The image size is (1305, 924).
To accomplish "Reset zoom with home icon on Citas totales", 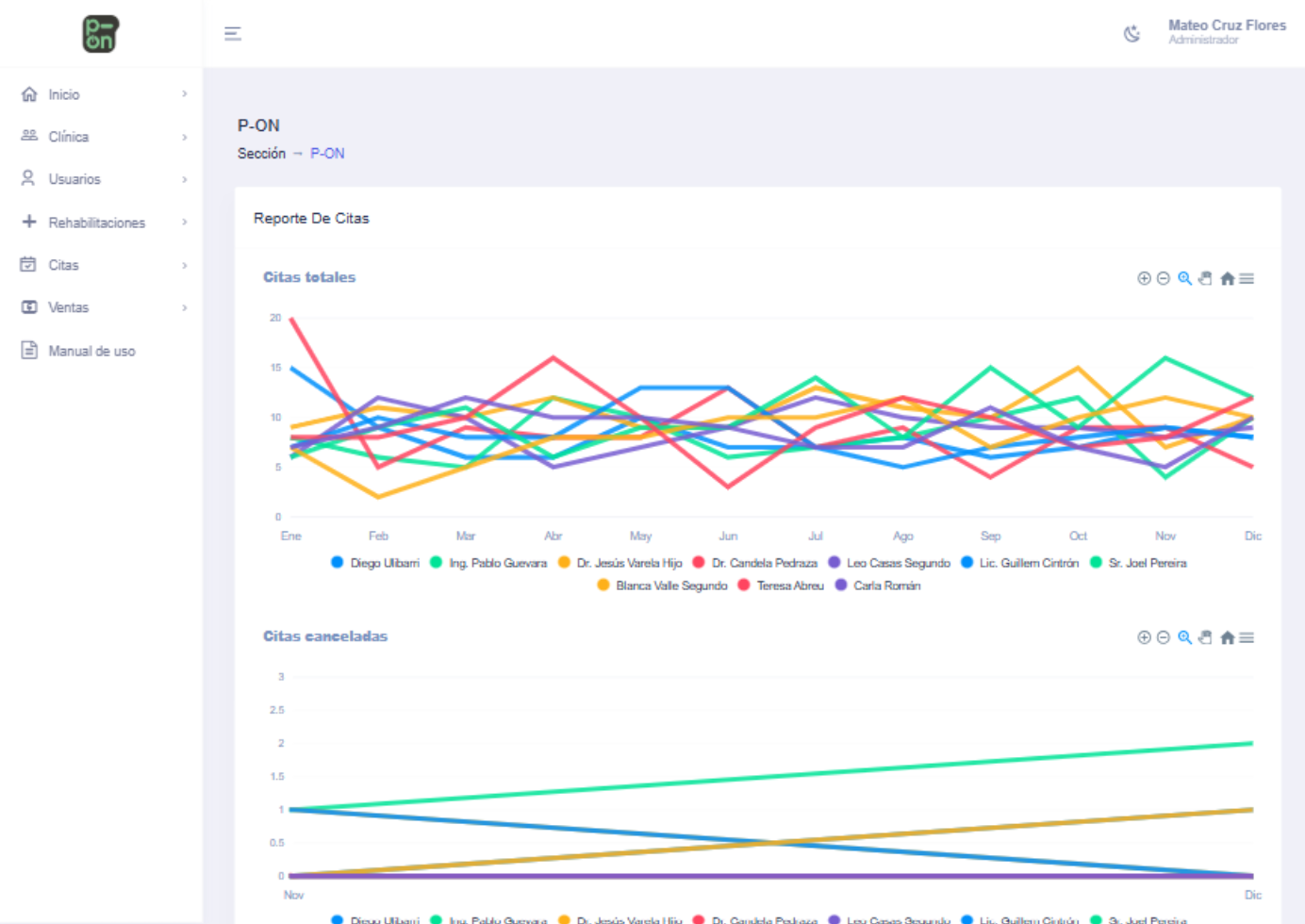I will pyautogui.click(x=1227, y=278).
